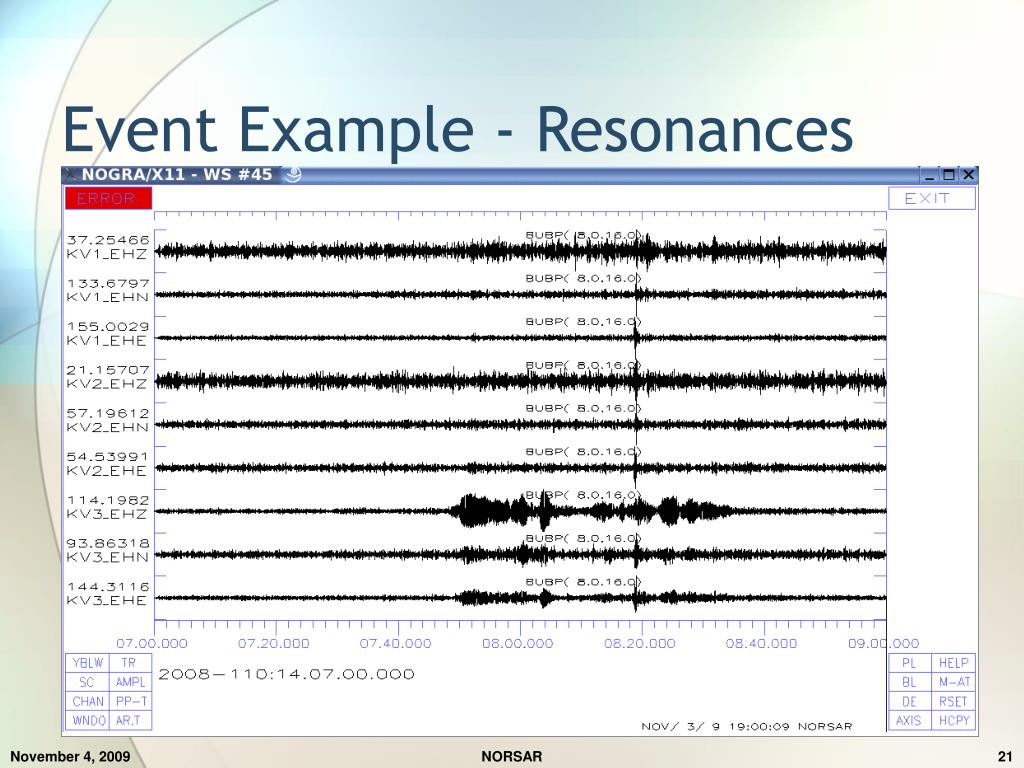Click the red ERROR button
Image resolution: width=1024 pixels, height=768 pixels.
[108, 199]
